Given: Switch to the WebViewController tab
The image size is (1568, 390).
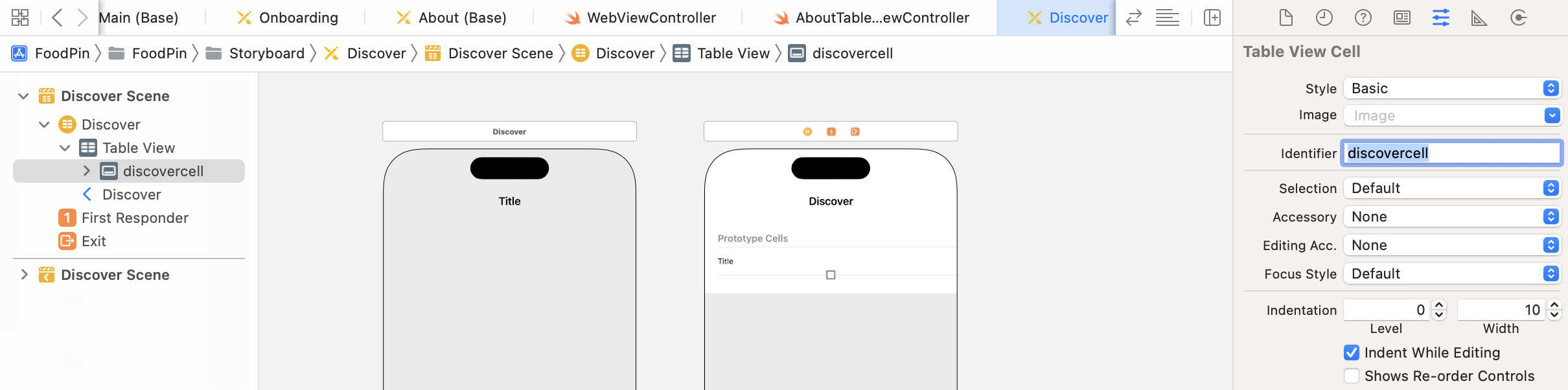Looking at the screenshot, I should tap(651, 17).
